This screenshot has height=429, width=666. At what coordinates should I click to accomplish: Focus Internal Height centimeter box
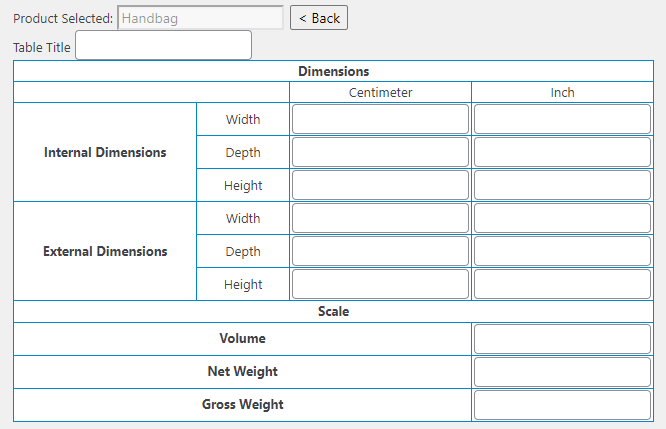click(x=380, y=185)
